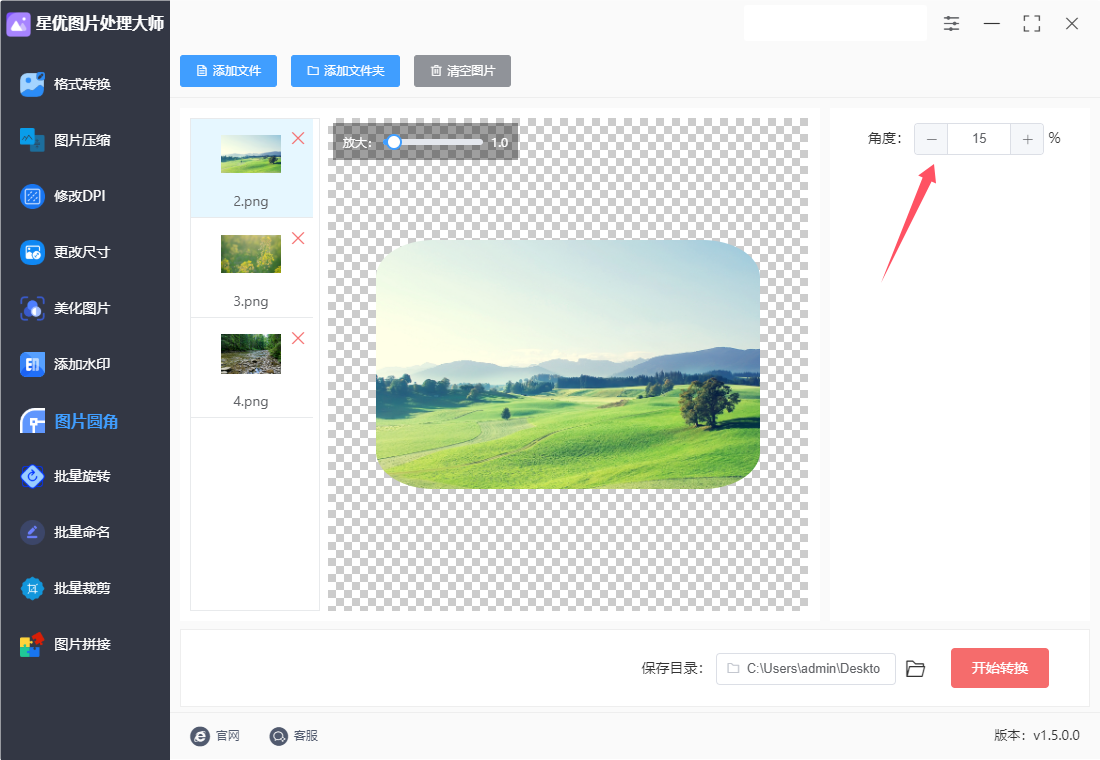The height and width of the screenshot is (760, 1100).
Task: Decrease angle with the minus button
Action: [x=932, y=139]
